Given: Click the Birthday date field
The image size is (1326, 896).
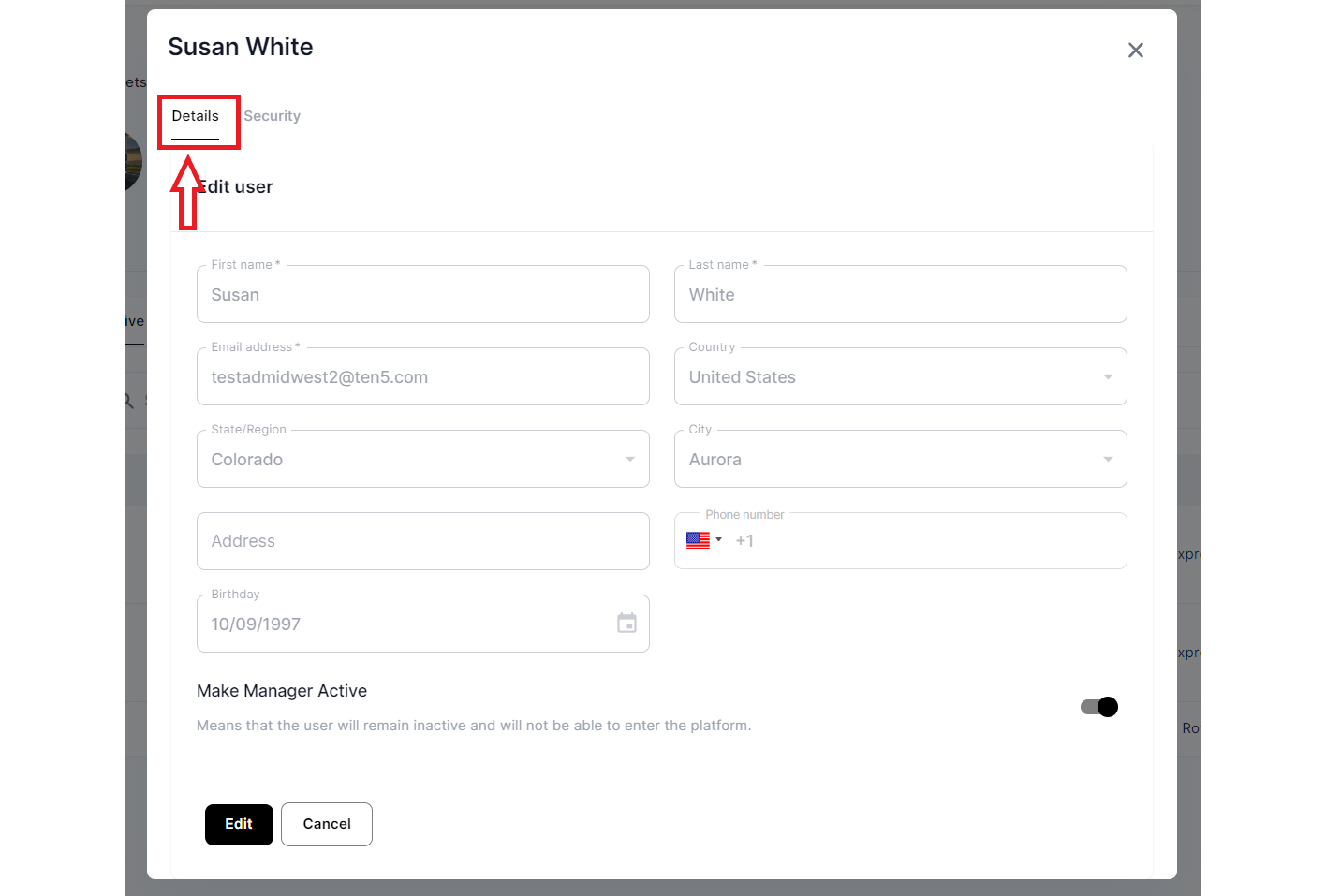Looking at the screenshot, I should point(403,624).
